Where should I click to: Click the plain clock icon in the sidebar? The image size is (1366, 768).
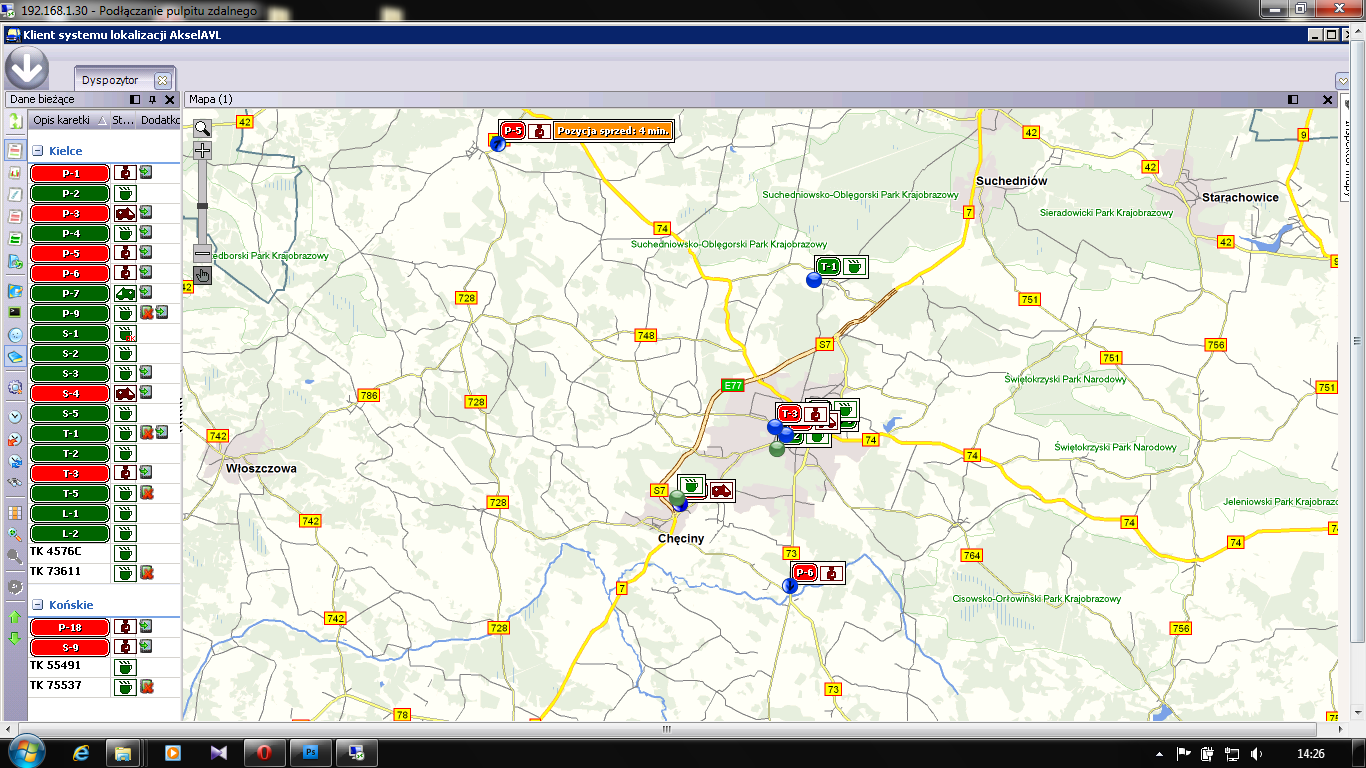15,416
